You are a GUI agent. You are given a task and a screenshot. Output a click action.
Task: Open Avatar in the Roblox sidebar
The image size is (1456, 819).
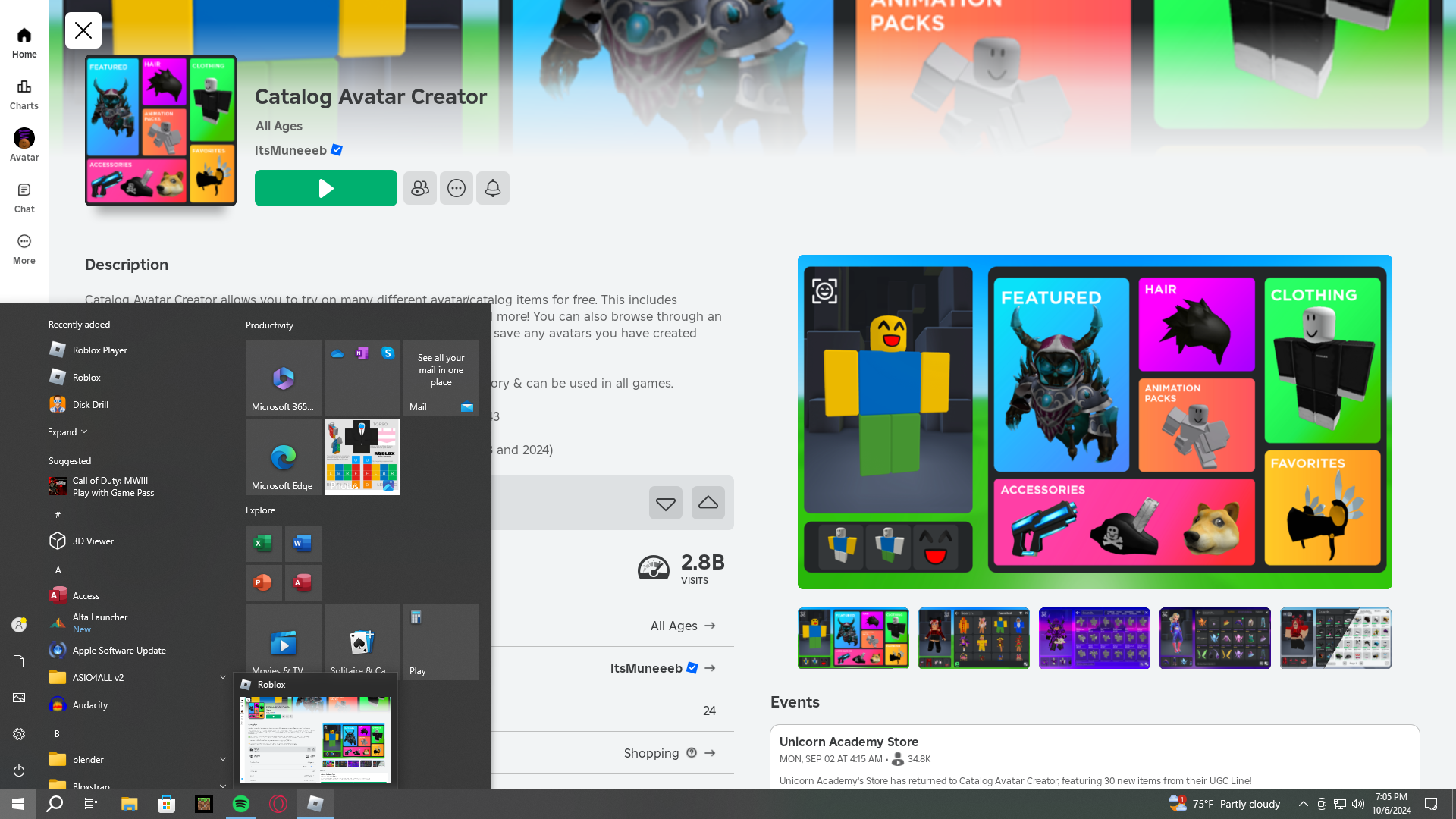24,146
